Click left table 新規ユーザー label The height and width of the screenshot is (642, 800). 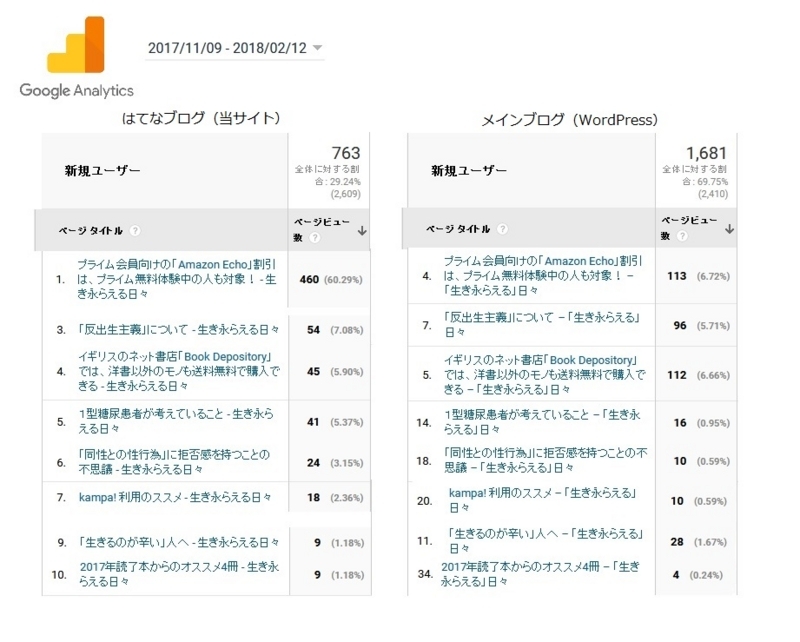[x=103, y=170]
